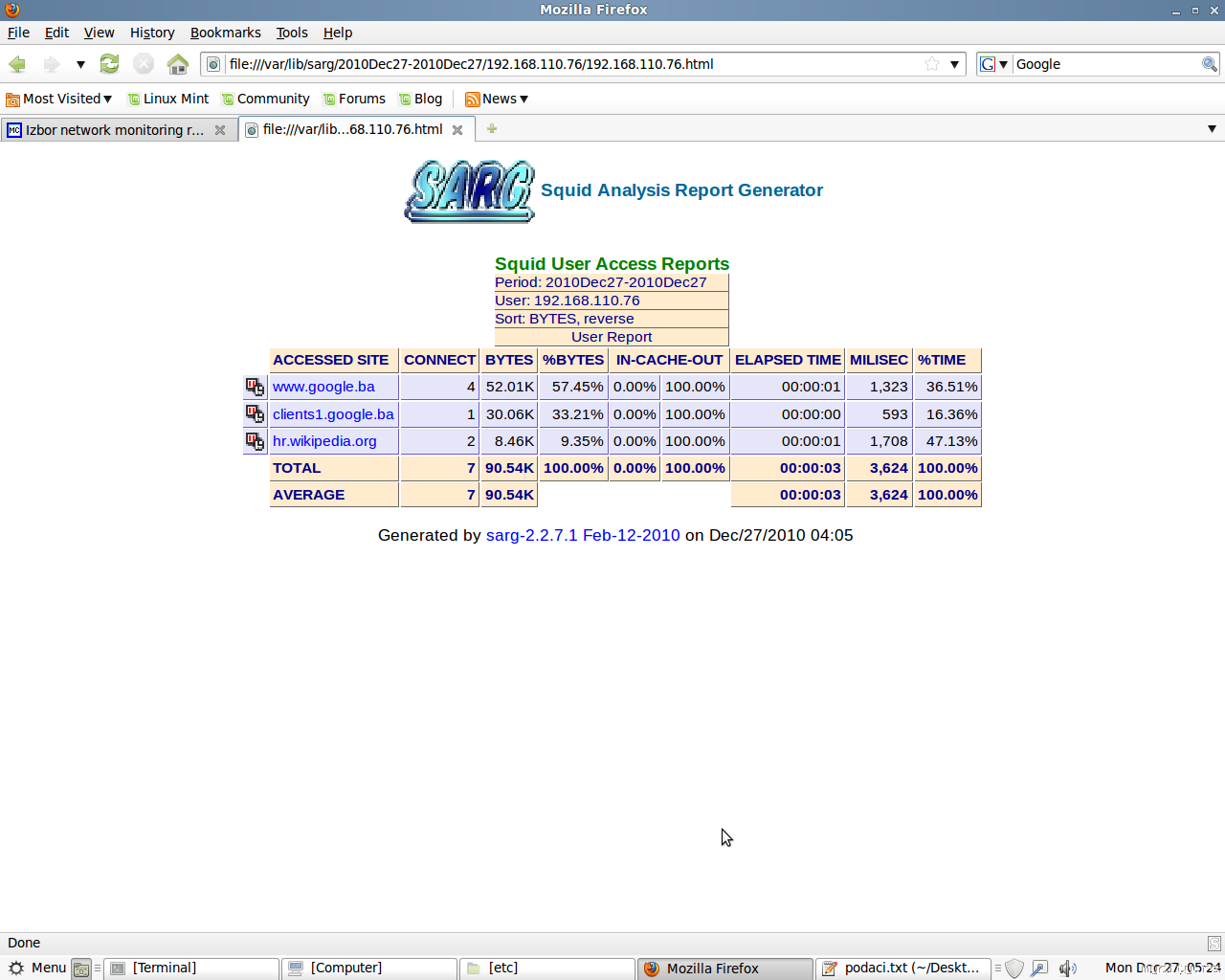Click the ELAPSED TIME column header
This screenshot has width=1225, height=980.
coord(788,360)
